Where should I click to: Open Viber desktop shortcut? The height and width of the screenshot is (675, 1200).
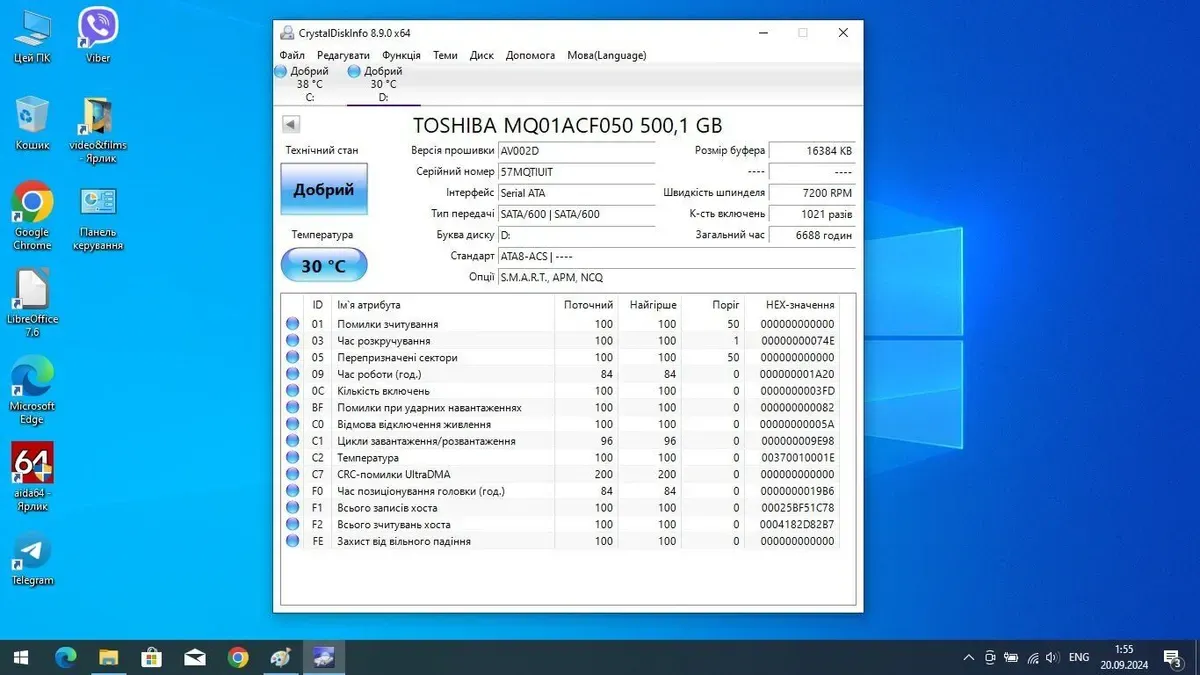(x=98, y=33)
